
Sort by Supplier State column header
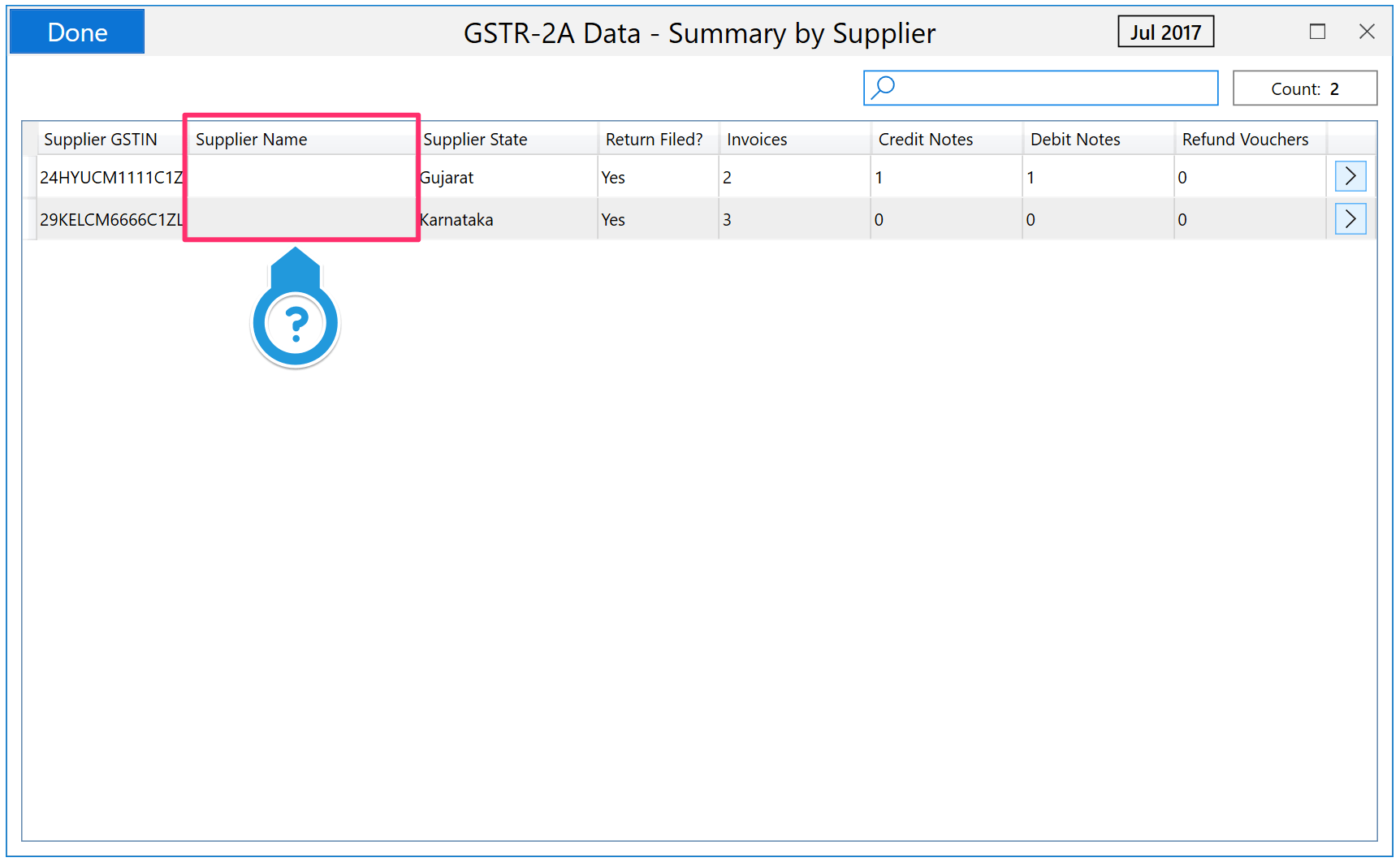[475, 140]
